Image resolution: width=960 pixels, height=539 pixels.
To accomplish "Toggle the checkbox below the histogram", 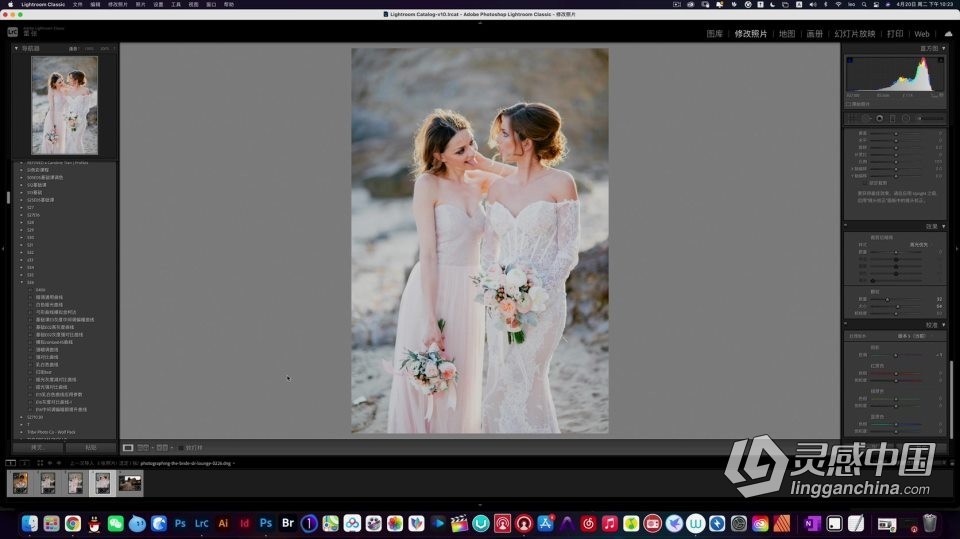I will 848,103.
